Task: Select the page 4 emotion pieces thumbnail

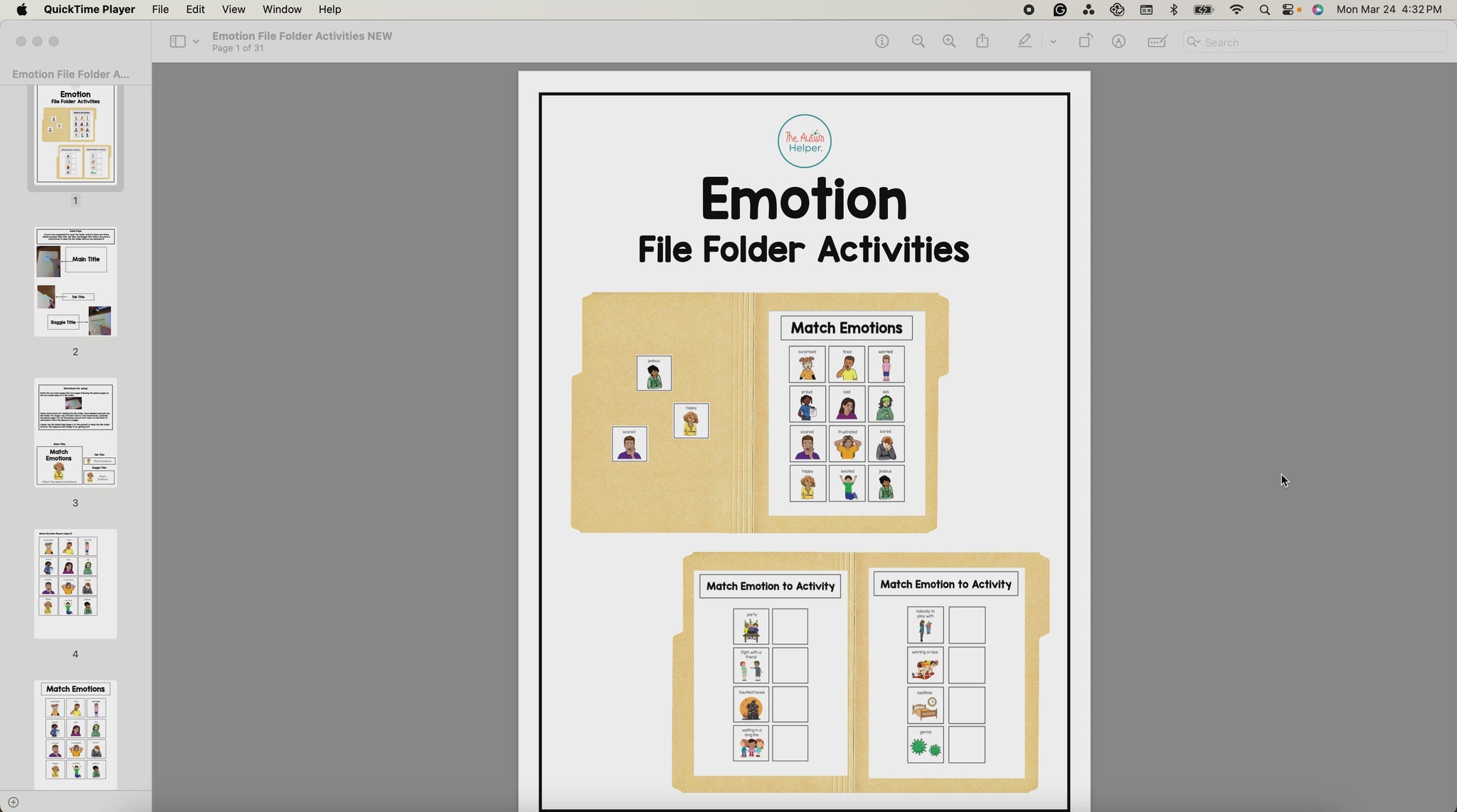Action: point(75,584)
